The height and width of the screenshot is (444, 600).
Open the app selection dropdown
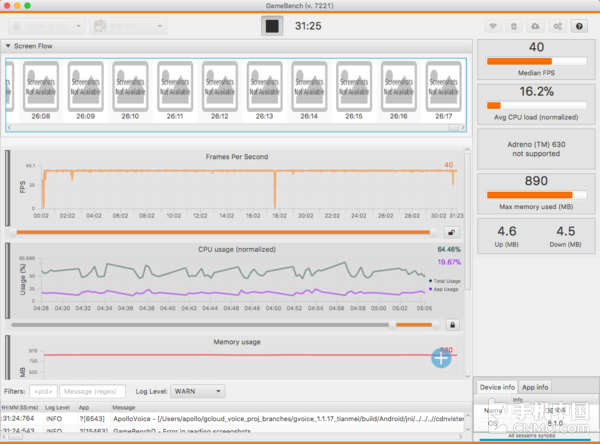click(x=123, y=26)
